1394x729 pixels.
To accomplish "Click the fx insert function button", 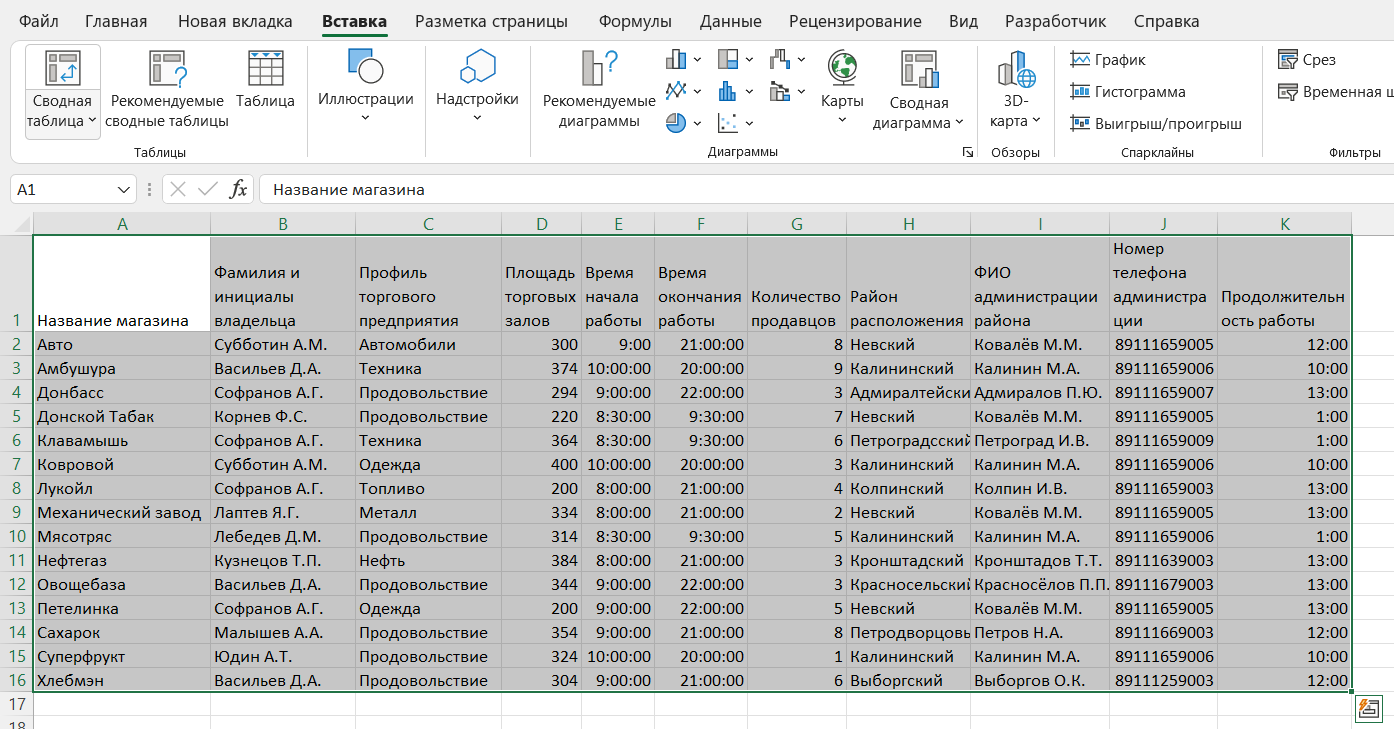I will pos(238,189).
